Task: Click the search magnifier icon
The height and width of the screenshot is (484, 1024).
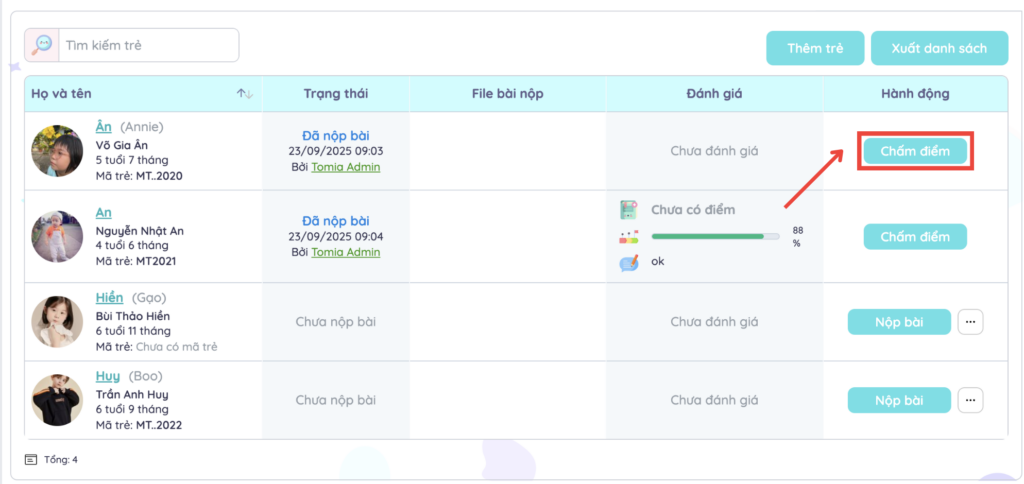Action: point(42,45)
